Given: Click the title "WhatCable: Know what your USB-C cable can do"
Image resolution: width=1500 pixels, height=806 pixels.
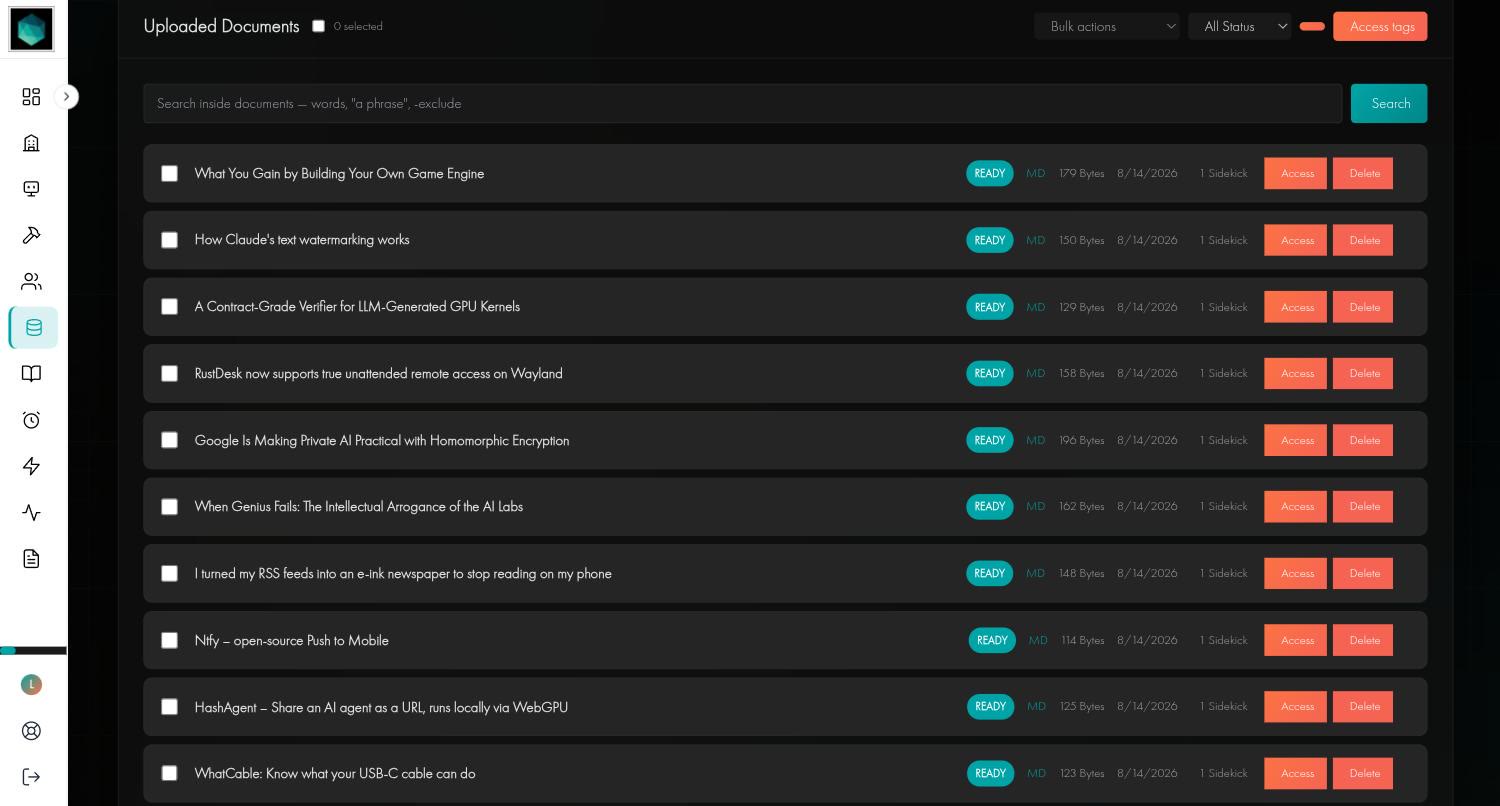Looking at the screenshot, I should coord(335,774).
